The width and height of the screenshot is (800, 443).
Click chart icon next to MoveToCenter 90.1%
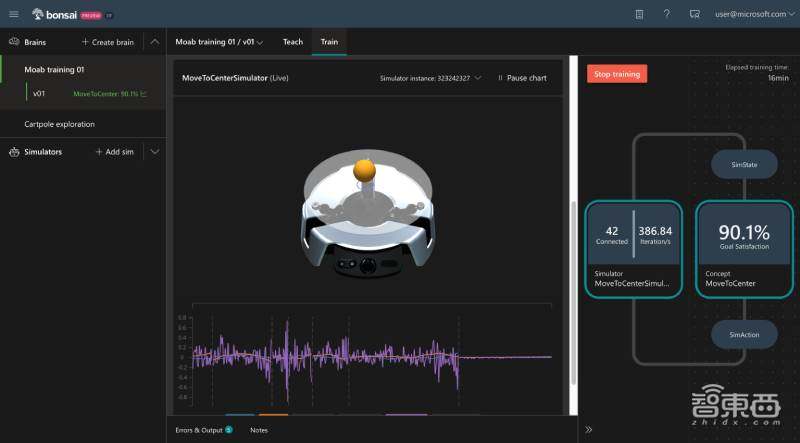click(x=144, y=94)
